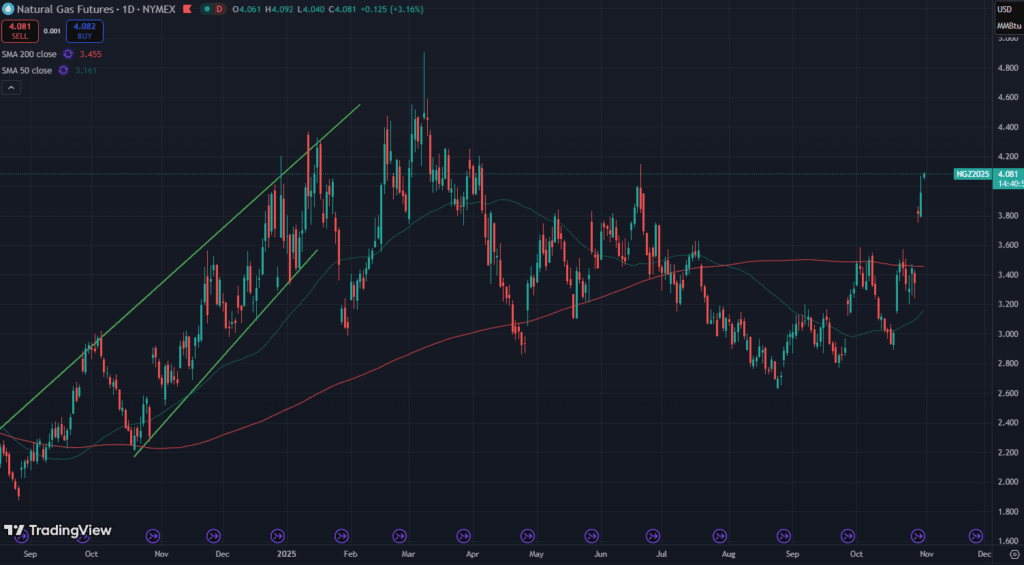
Task: Collapse the indicator legend with chevron arrow
Action: coord(10,88)
